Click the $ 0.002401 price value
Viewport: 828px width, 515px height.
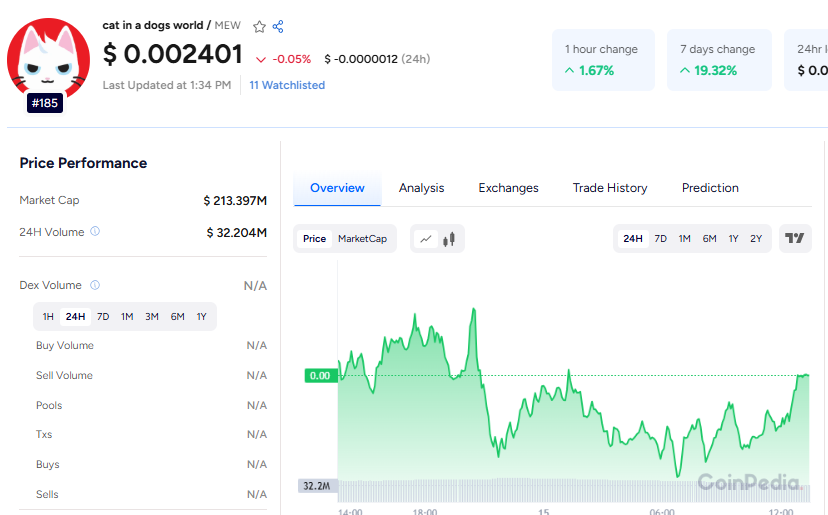click(x=173, y=54)
